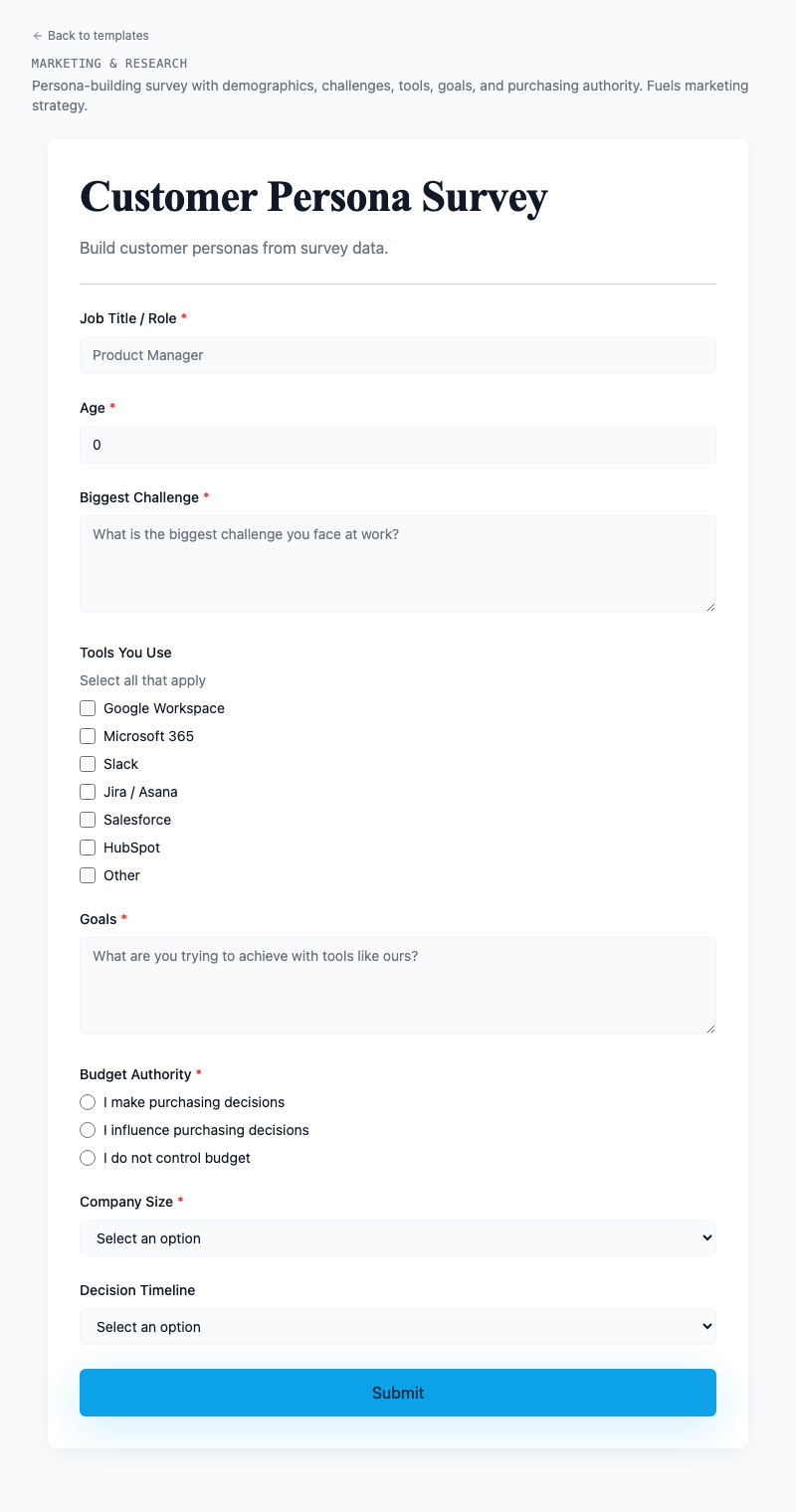Check the HubSpot option
The width and height of the screenshot is (796, 1512).
88,848
